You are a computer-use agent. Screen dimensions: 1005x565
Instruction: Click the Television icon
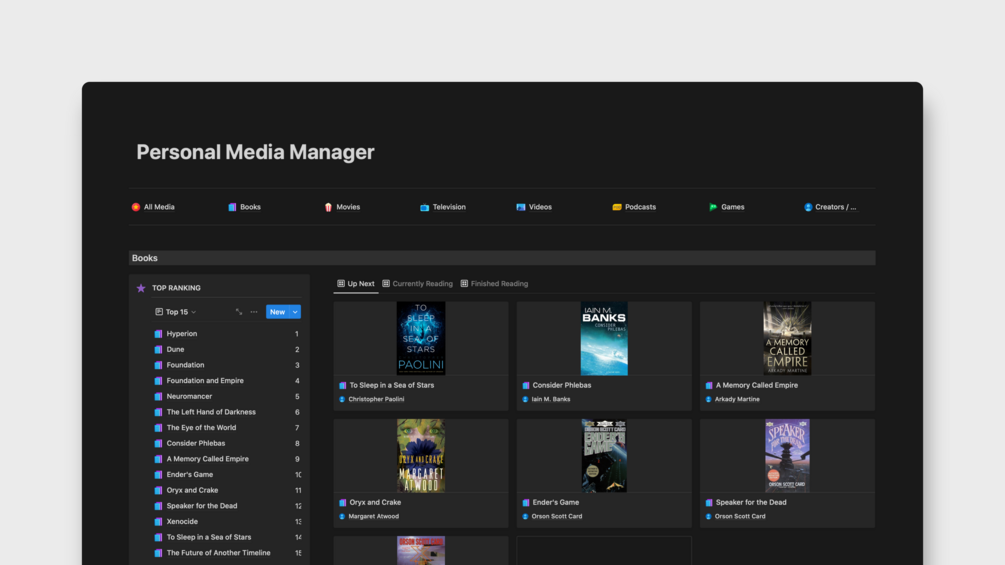[x=424, y=207]
